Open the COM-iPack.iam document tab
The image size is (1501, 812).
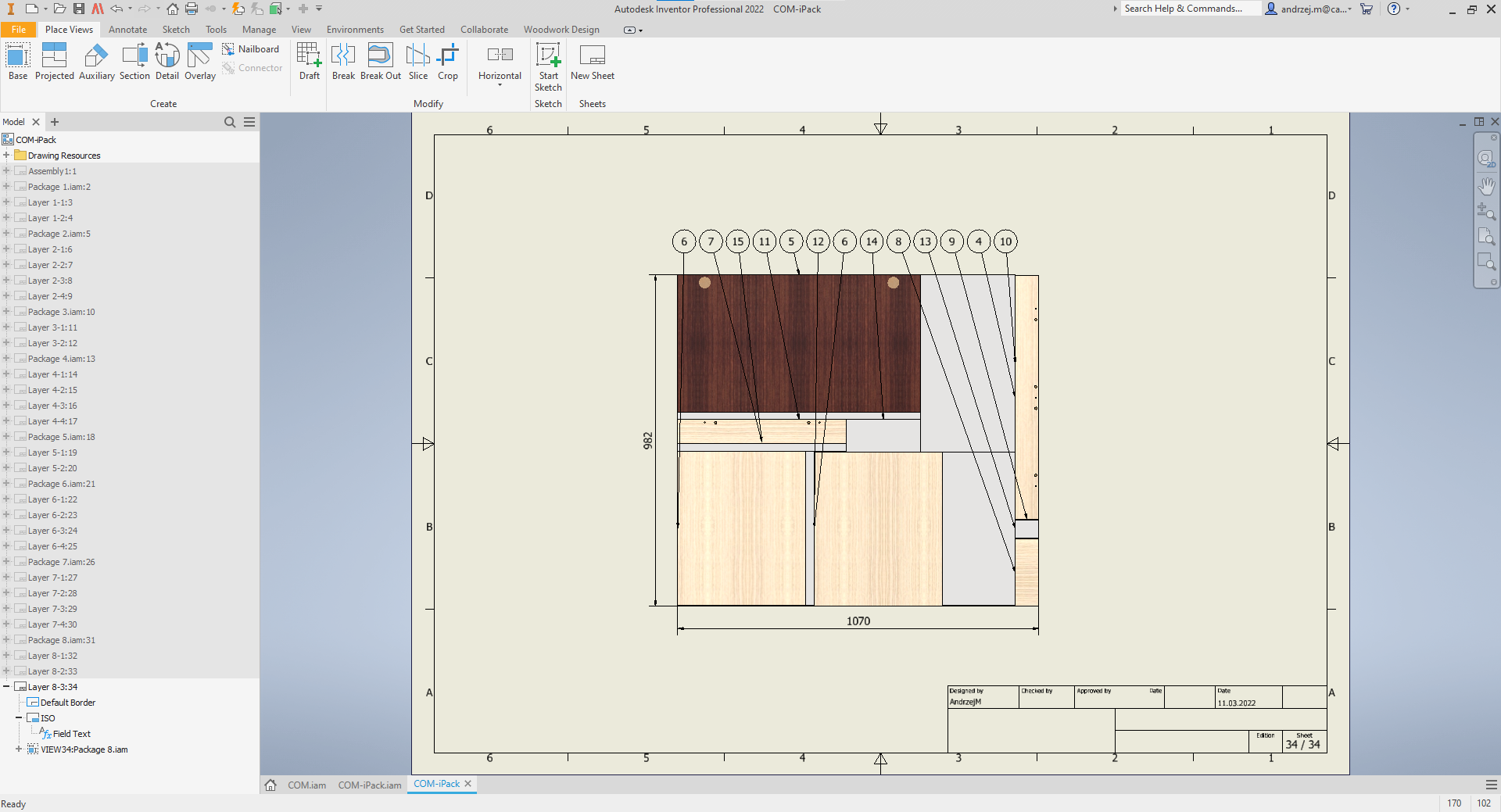[369, 785]
